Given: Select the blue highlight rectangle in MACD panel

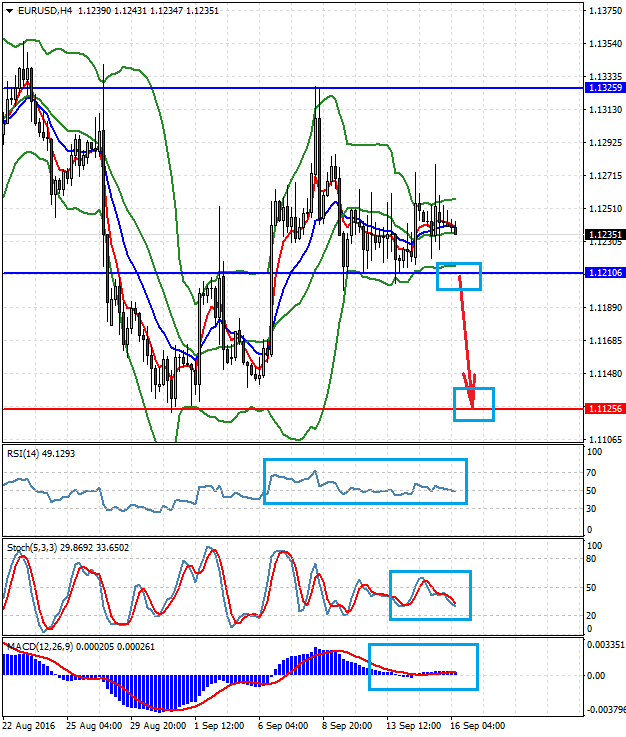Looking at the screenshot, I should tap(423, 666).
